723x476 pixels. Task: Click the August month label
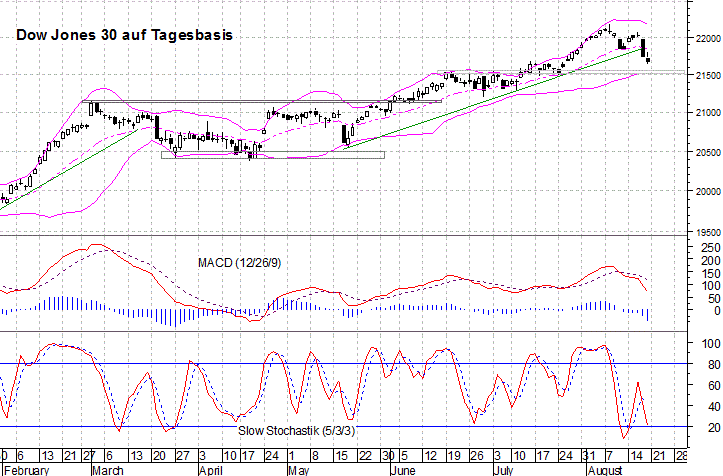605,470
